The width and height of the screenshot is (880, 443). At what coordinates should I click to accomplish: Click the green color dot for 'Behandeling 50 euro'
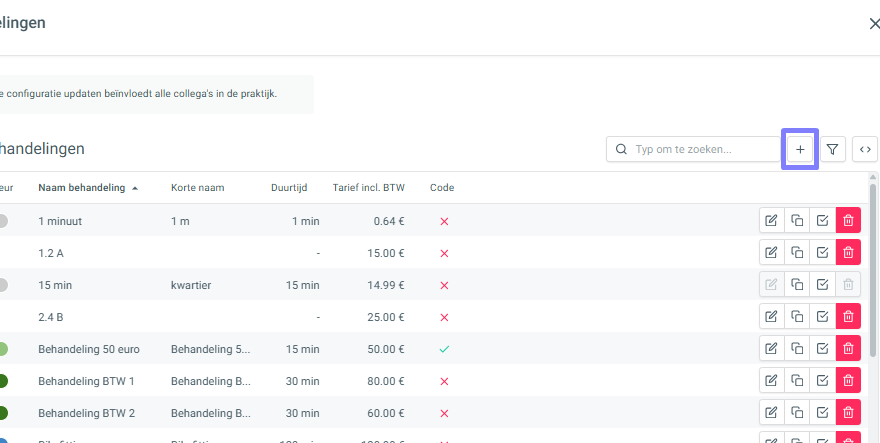[3, 349]
